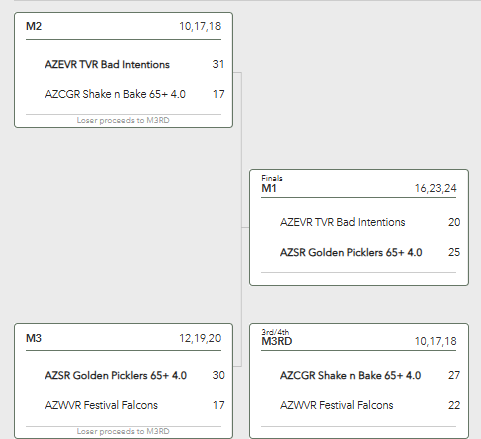
Task: Click M2 'Loser proceeds to M3RD' note
Action: click(x=123, y=120)
